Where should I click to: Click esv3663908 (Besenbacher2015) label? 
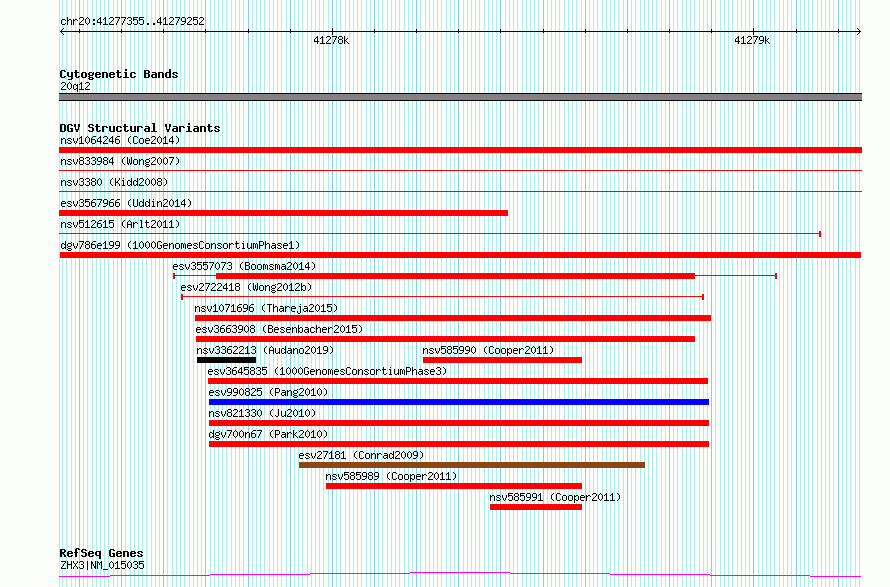pos(279,329)
